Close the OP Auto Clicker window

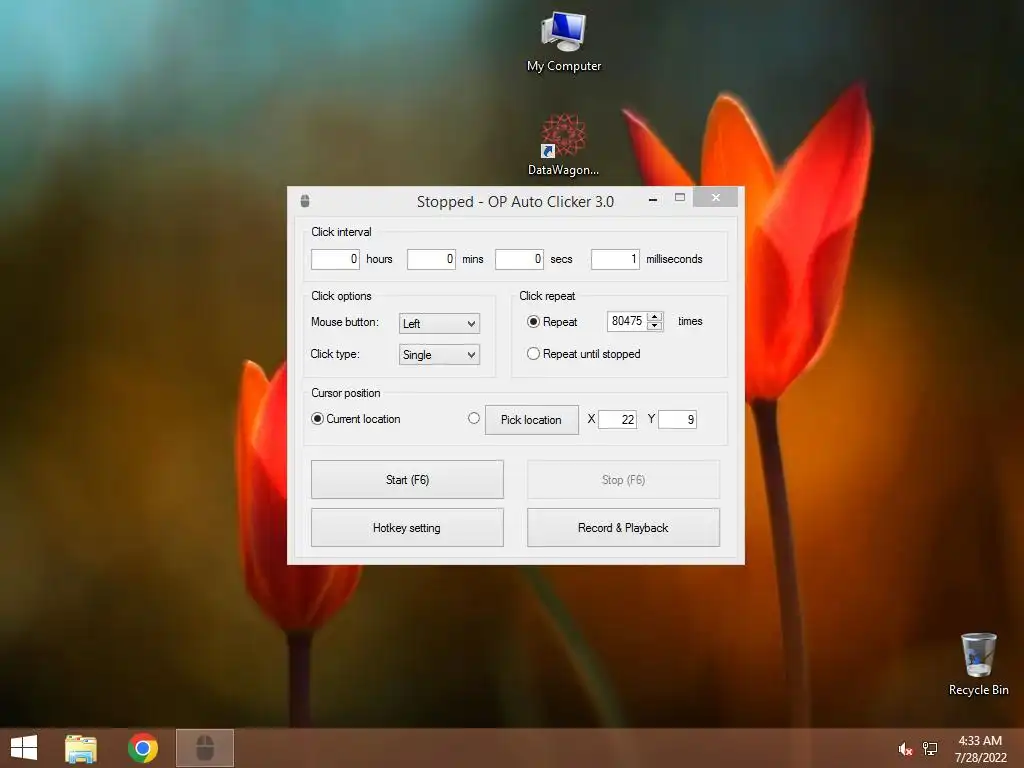716,197
